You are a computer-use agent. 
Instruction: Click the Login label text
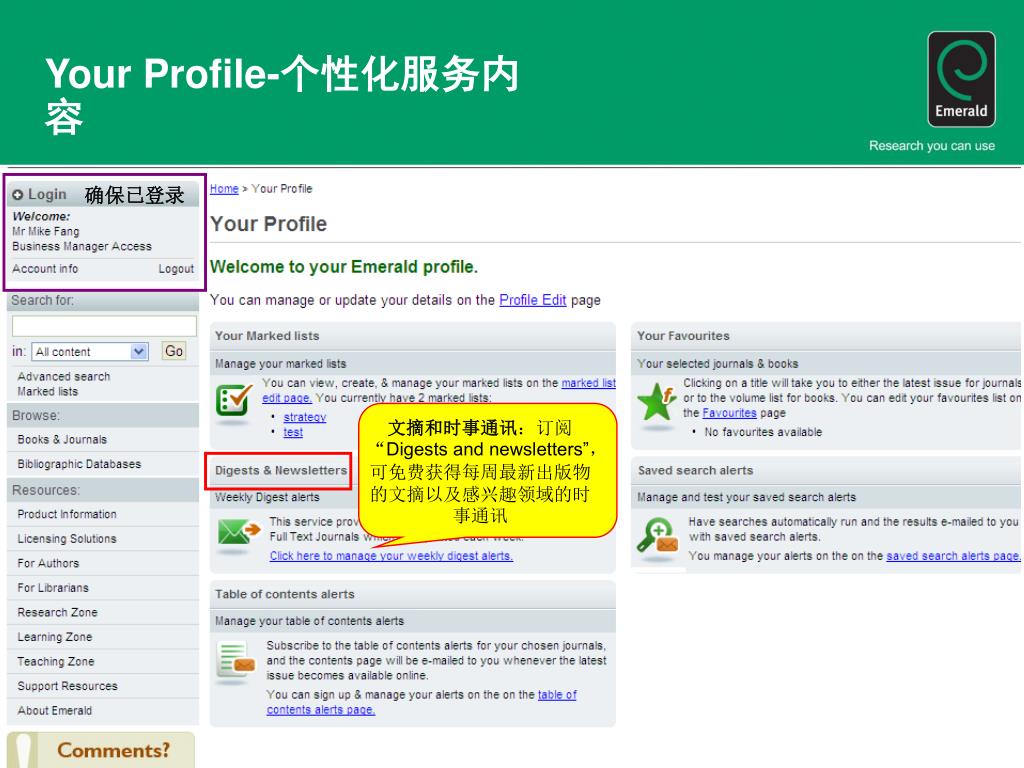point(47,195)
